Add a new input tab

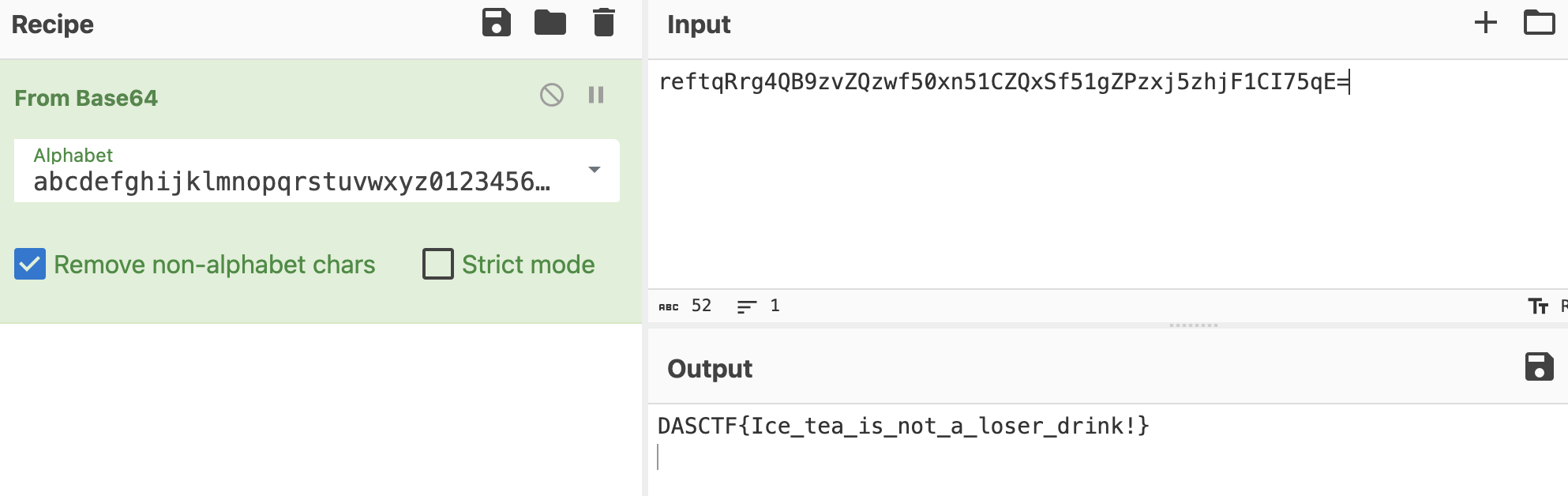point(1485,23)
